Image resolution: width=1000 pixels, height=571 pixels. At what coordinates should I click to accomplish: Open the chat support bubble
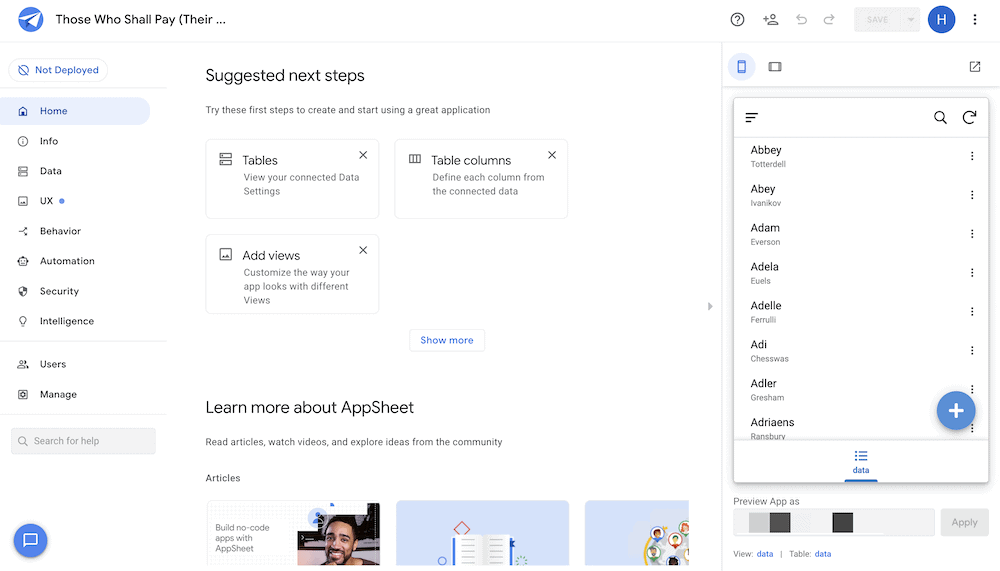point(30,540)
